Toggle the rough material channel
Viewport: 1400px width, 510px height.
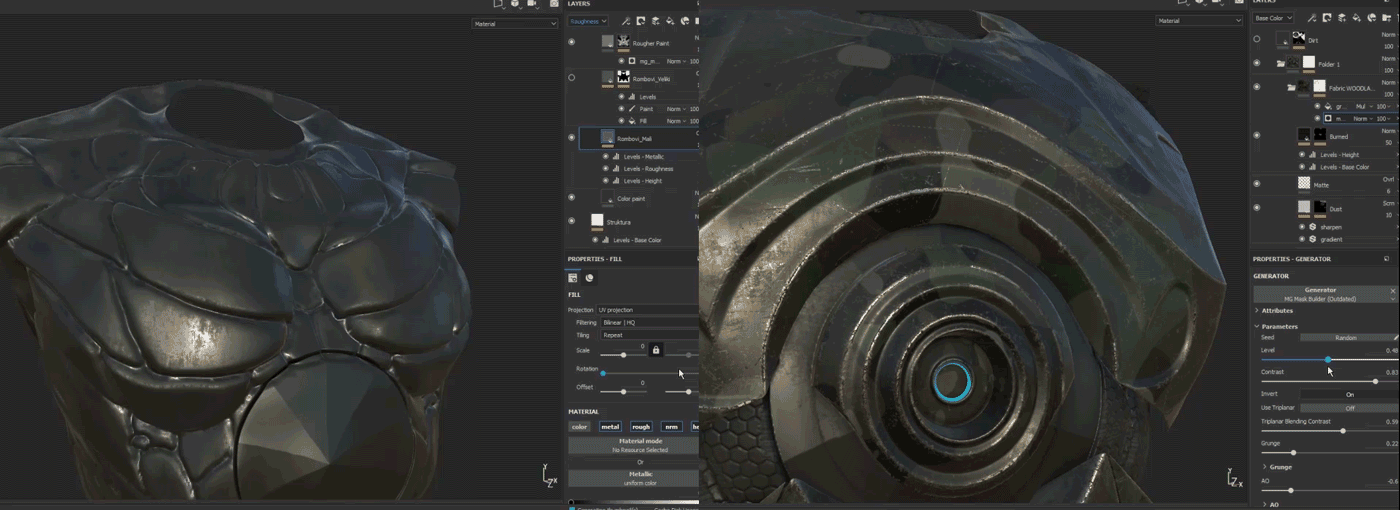pyautogui.click(x=641, y=427)
